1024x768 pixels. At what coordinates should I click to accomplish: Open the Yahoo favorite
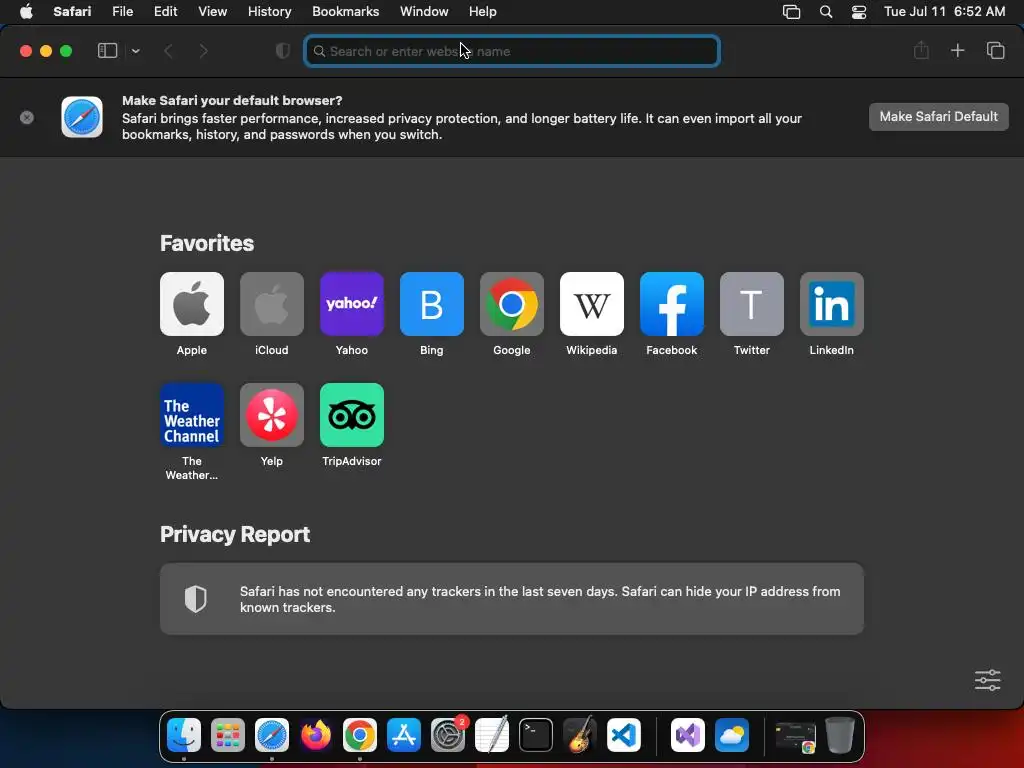point(351,304)
